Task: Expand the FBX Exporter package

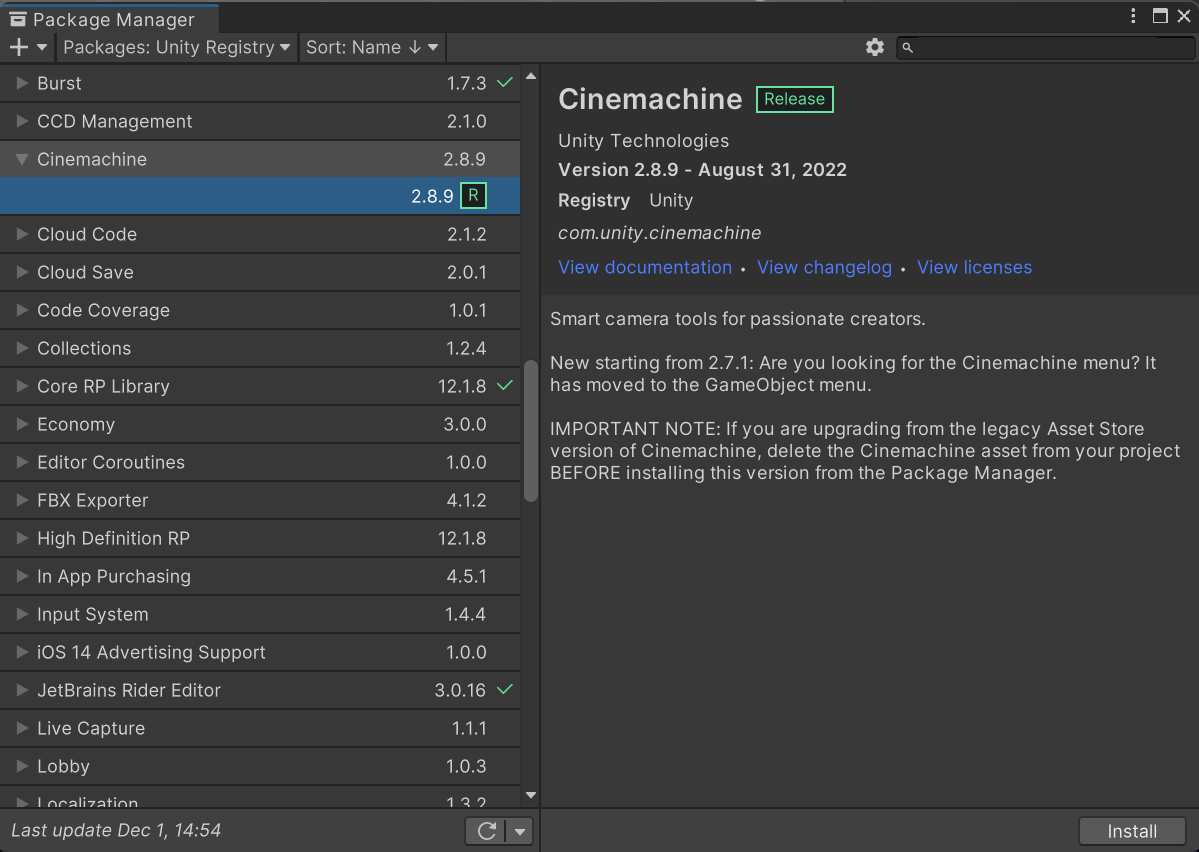Action: click(x=22, y=500)
